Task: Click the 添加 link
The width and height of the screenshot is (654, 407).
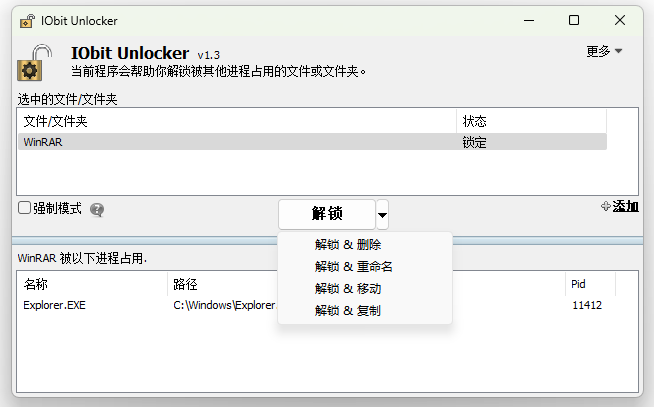Action: [625, 206]
